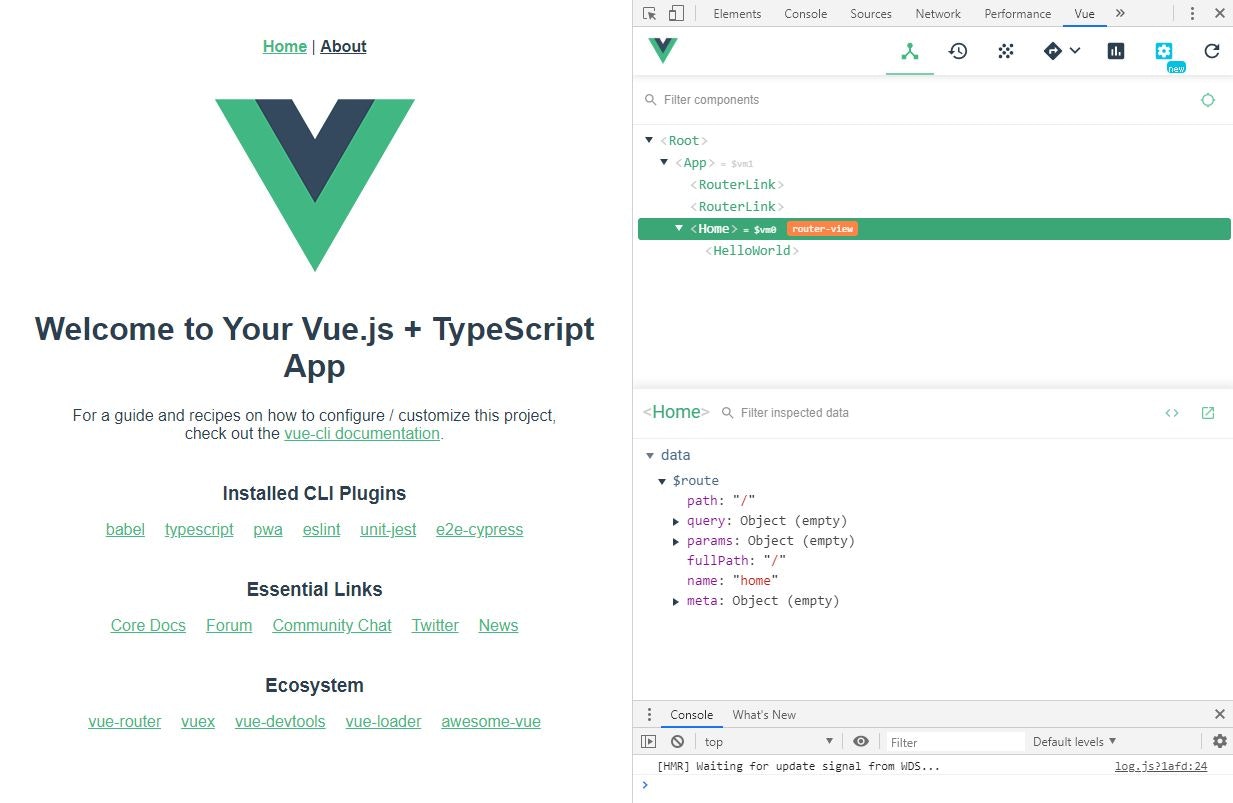Collapse the Home component node arrow
Screen dimensions: 1233x803
click(679, 229)
